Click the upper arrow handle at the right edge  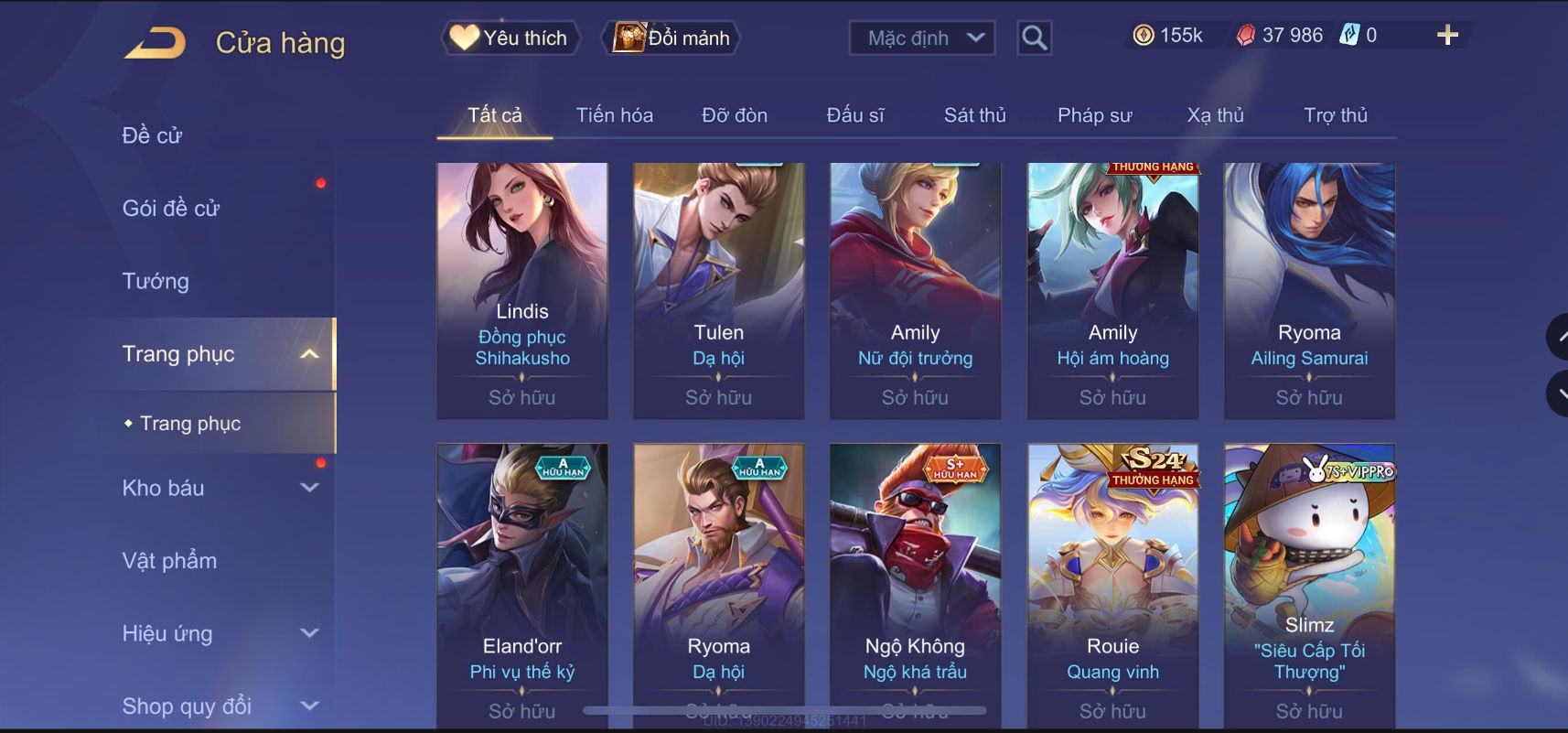point(1557,337)
